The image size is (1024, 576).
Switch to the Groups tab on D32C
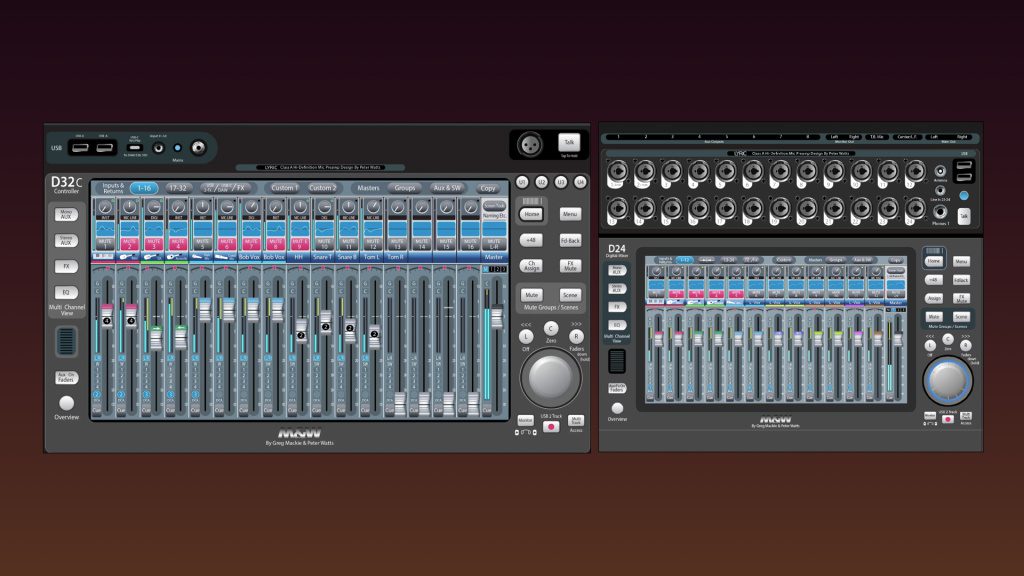[405, 188]
